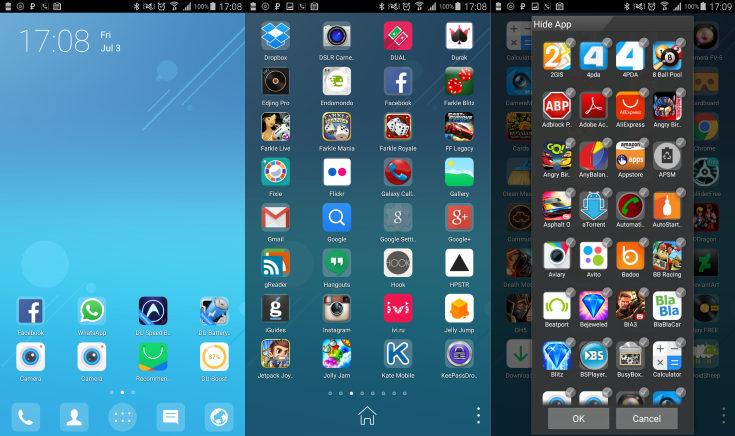
Task: Open Gmail in the app drawer
Action: pos(276,218)
